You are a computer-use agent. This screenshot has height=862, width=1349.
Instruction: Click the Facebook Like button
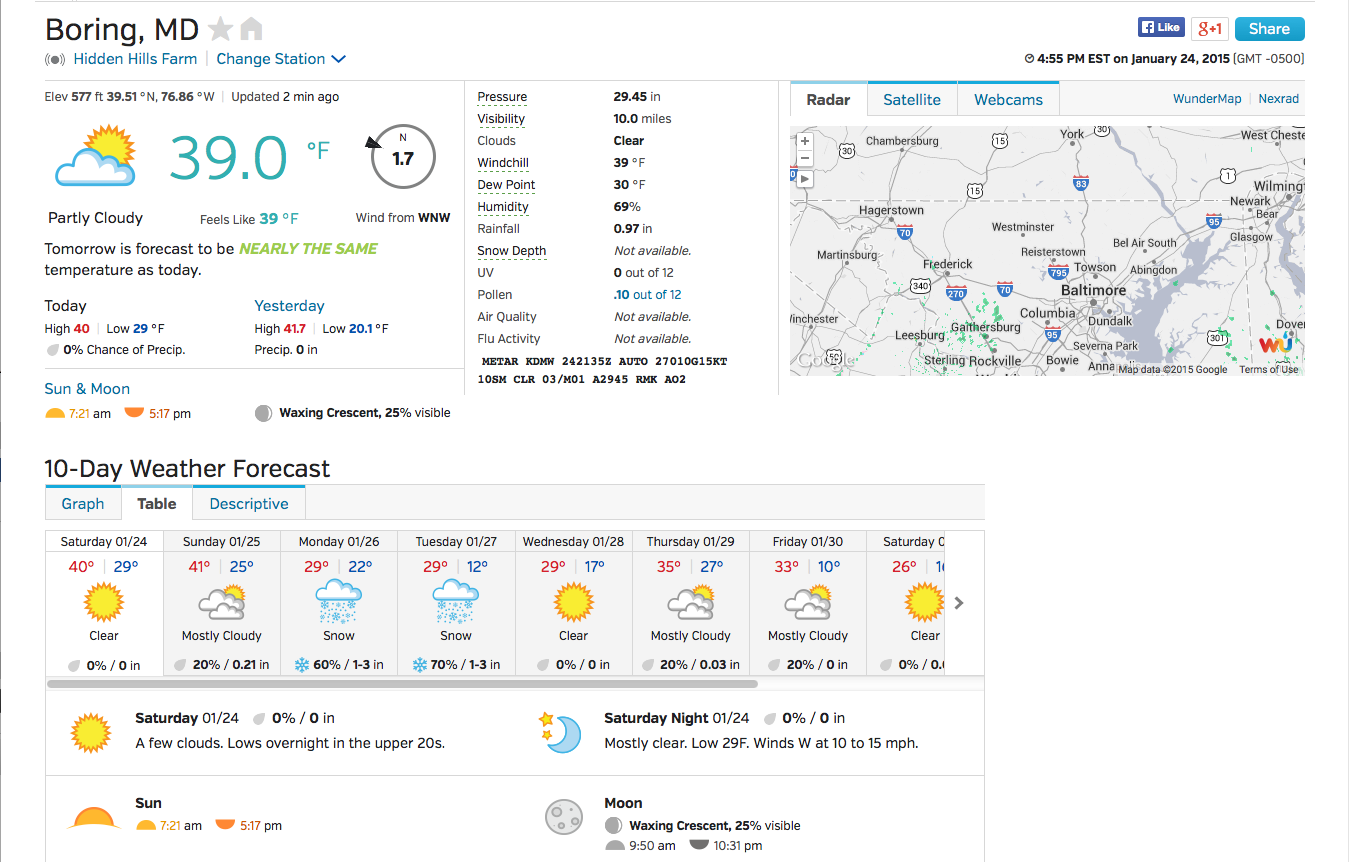[1161, 28]
